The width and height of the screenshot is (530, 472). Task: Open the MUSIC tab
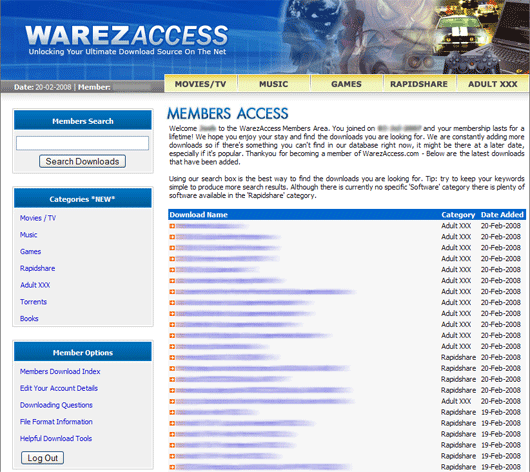pyautogui.click(x=274, y=84)
